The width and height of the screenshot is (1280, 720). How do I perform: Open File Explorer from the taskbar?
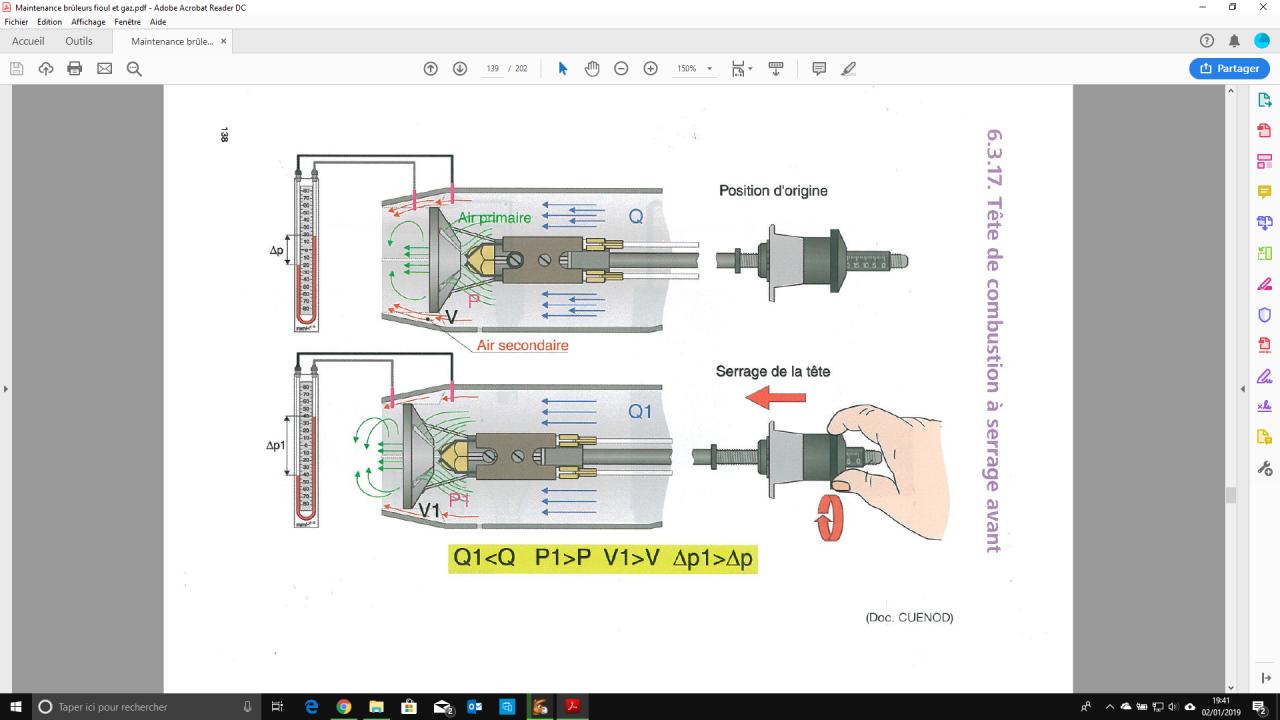(376, 707)
